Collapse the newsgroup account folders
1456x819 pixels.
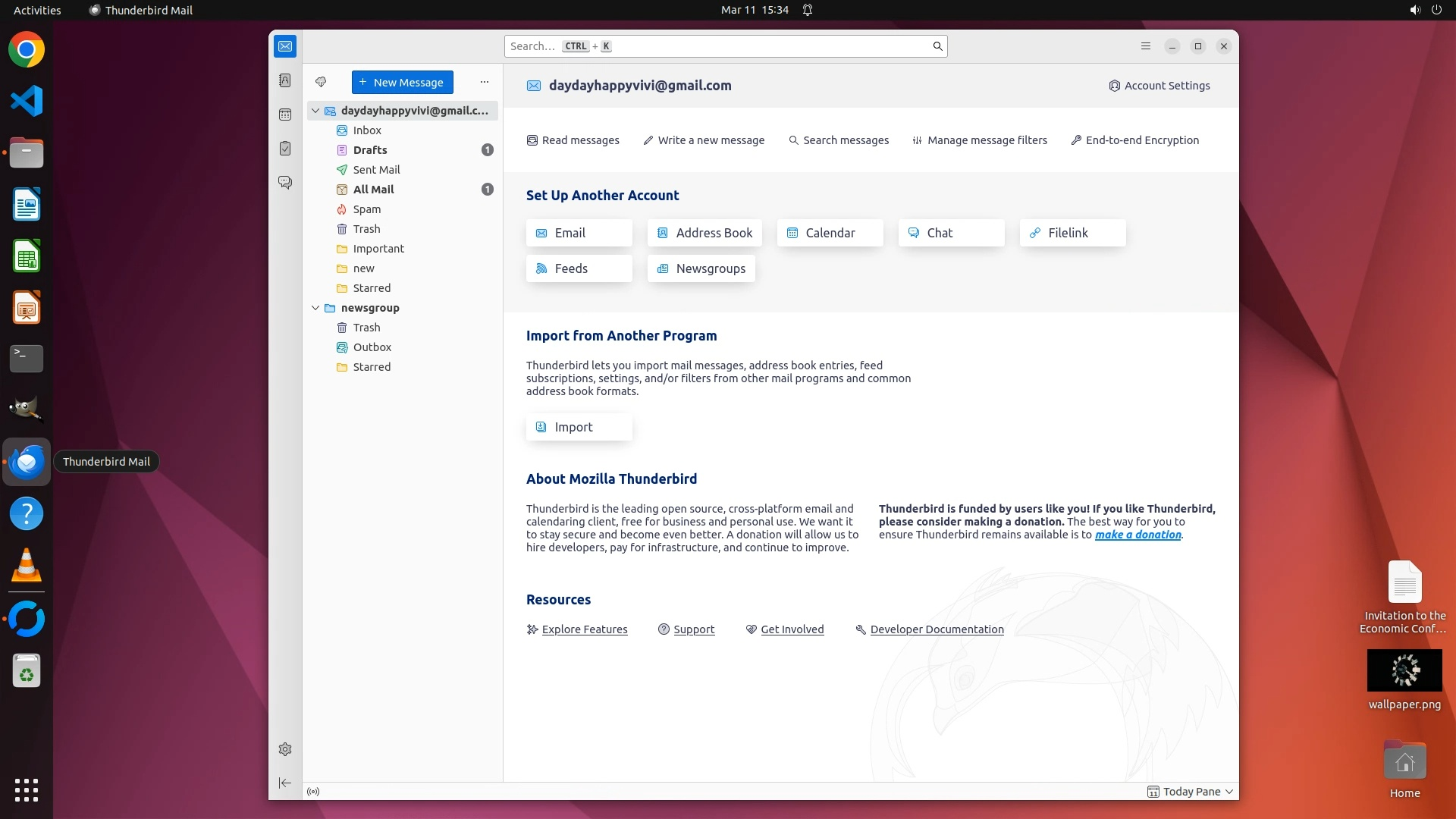(x=315, y=308)
